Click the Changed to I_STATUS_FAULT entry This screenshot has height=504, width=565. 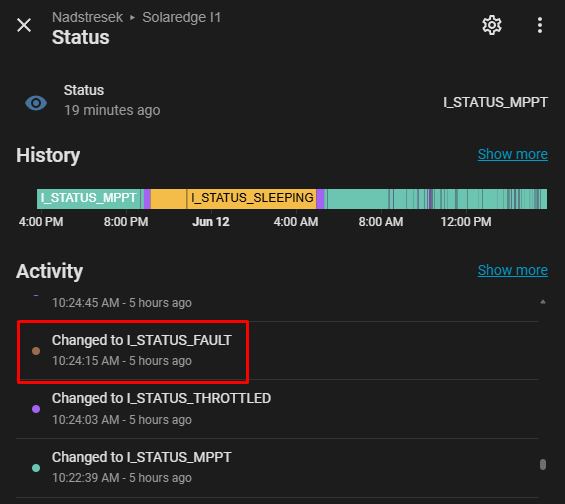coord(277,351)
